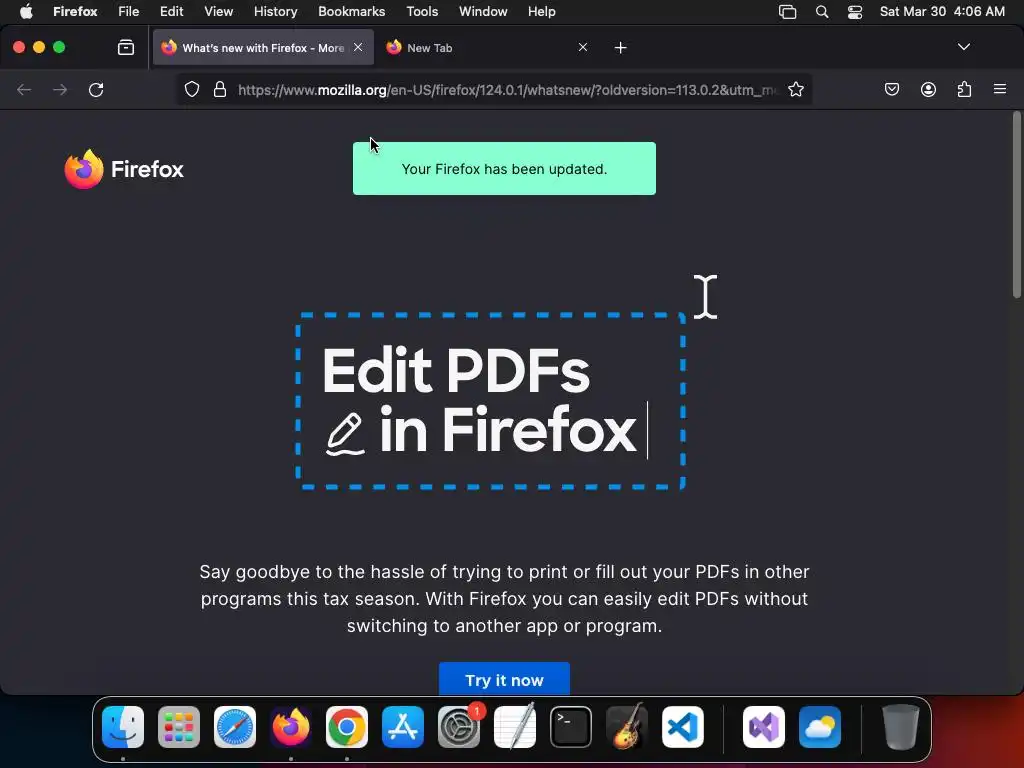Go back to previous page
Viewport: 1024px width, 768px height.
24,89
